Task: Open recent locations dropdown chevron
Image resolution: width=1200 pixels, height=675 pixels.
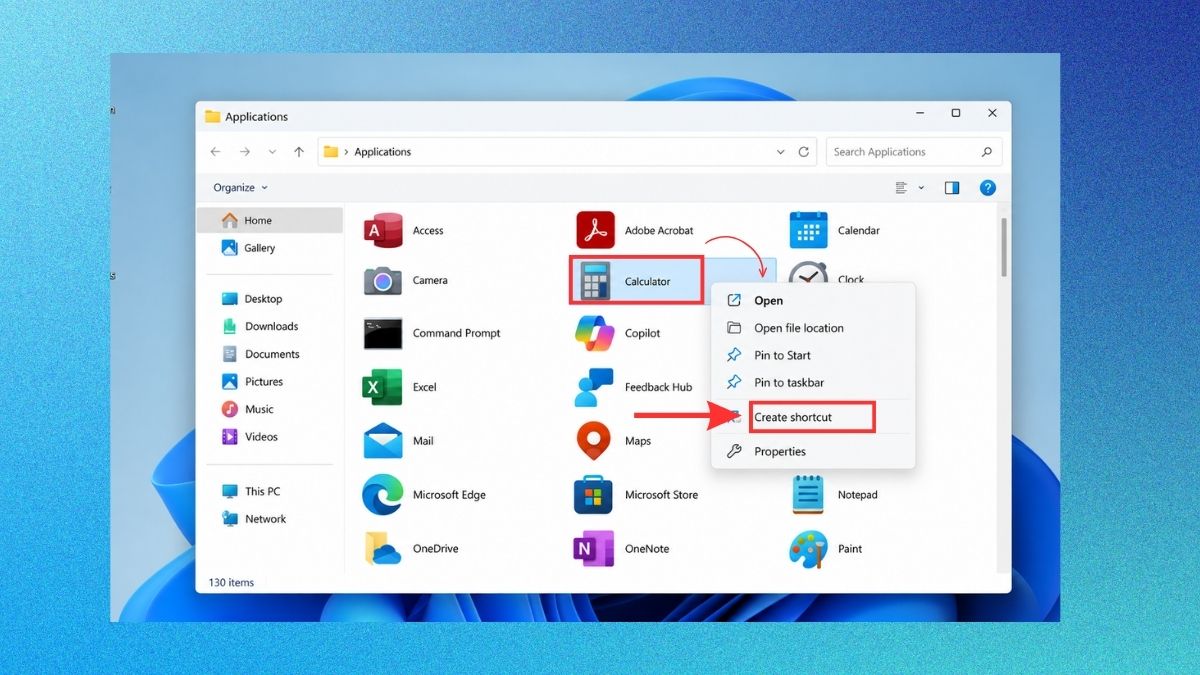Action: [272, 152]
